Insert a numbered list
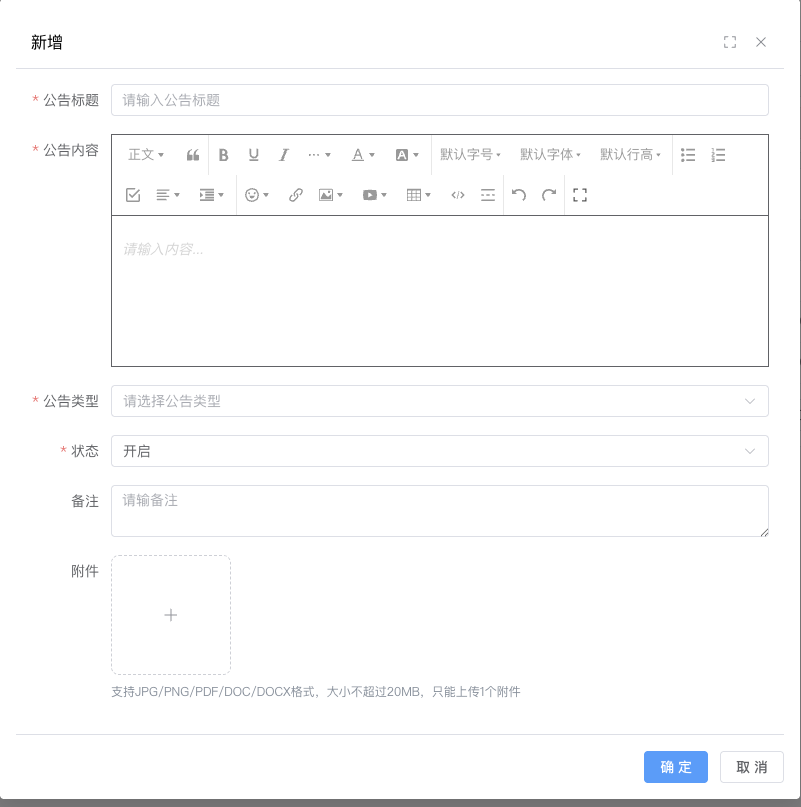Screen dimensions: 801x807 [x=718, y=155]
